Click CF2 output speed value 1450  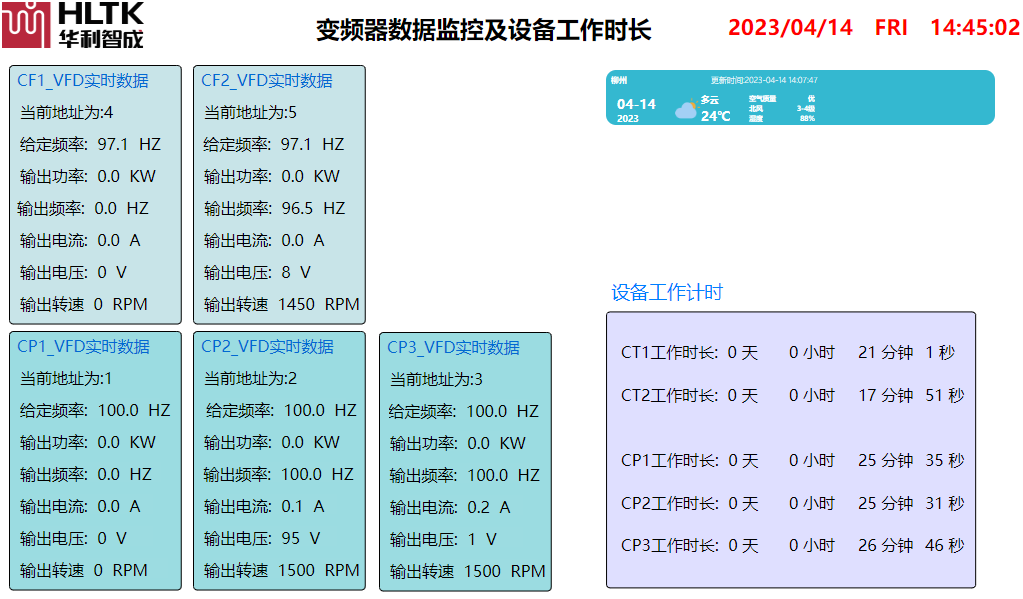pyautogui.click(x=296, y=305)
